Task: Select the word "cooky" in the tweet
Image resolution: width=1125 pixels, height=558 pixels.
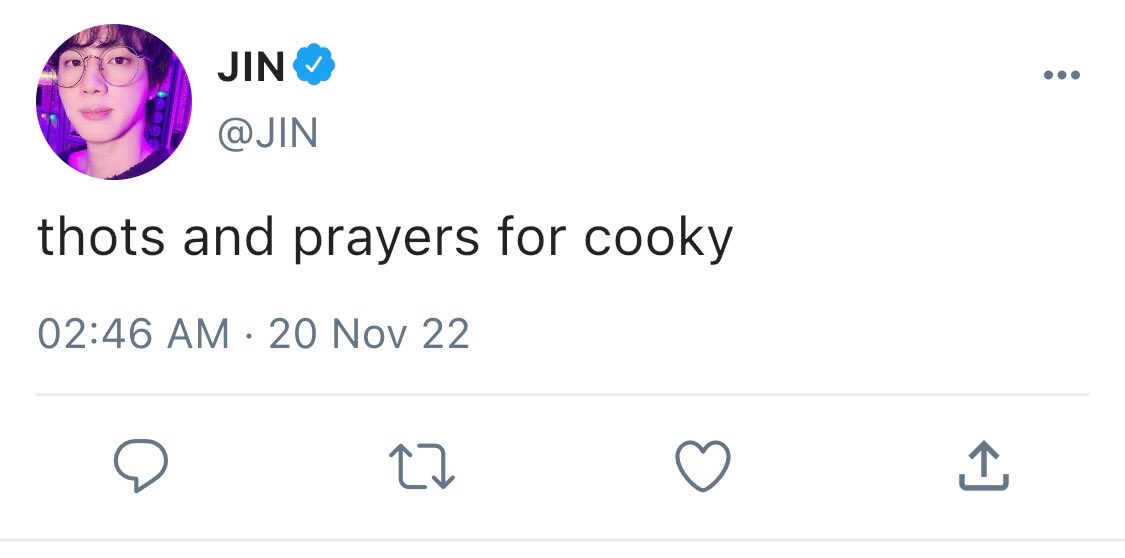Action: [659, 239]
